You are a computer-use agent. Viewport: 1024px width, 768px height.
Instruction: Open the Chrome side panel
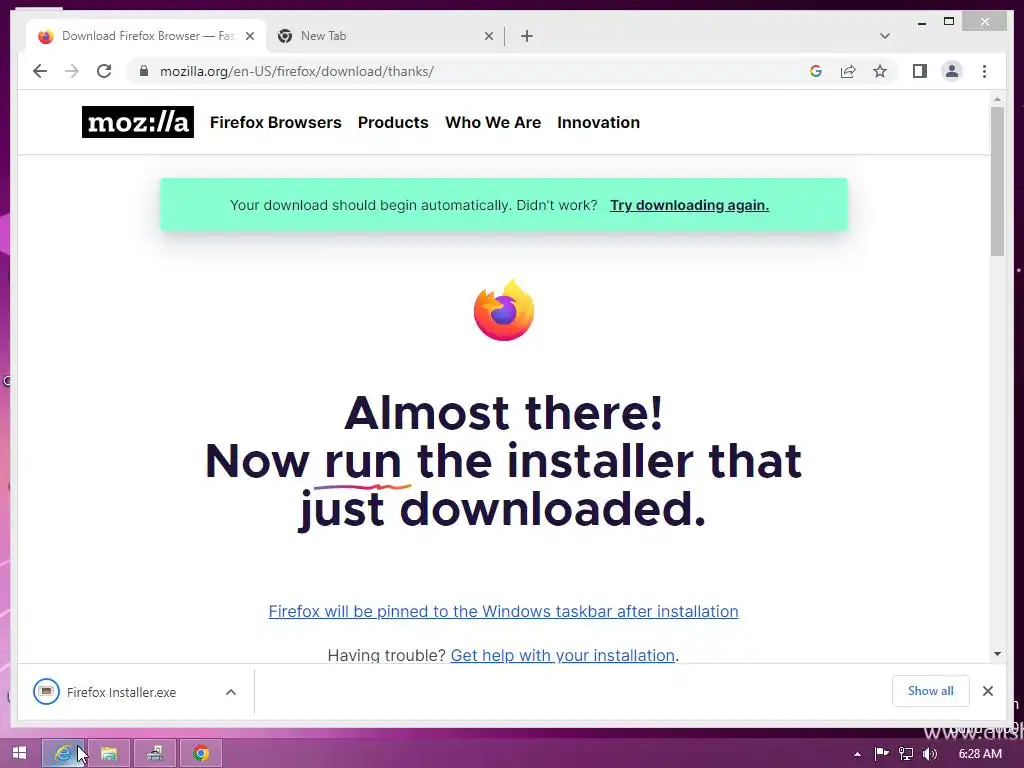(x=920, y=71)
